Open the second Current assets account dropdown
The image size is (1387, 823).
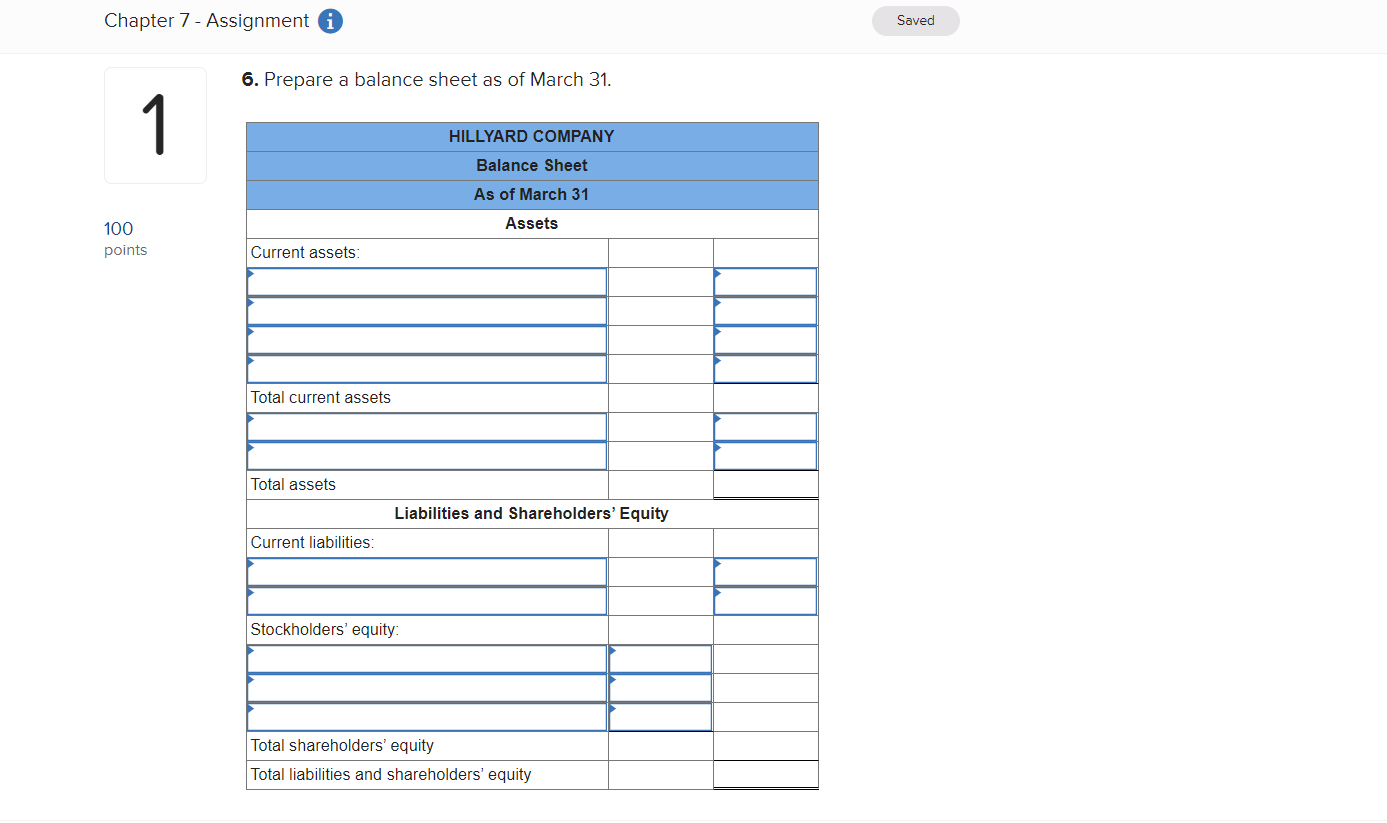(x=427, y=310)
